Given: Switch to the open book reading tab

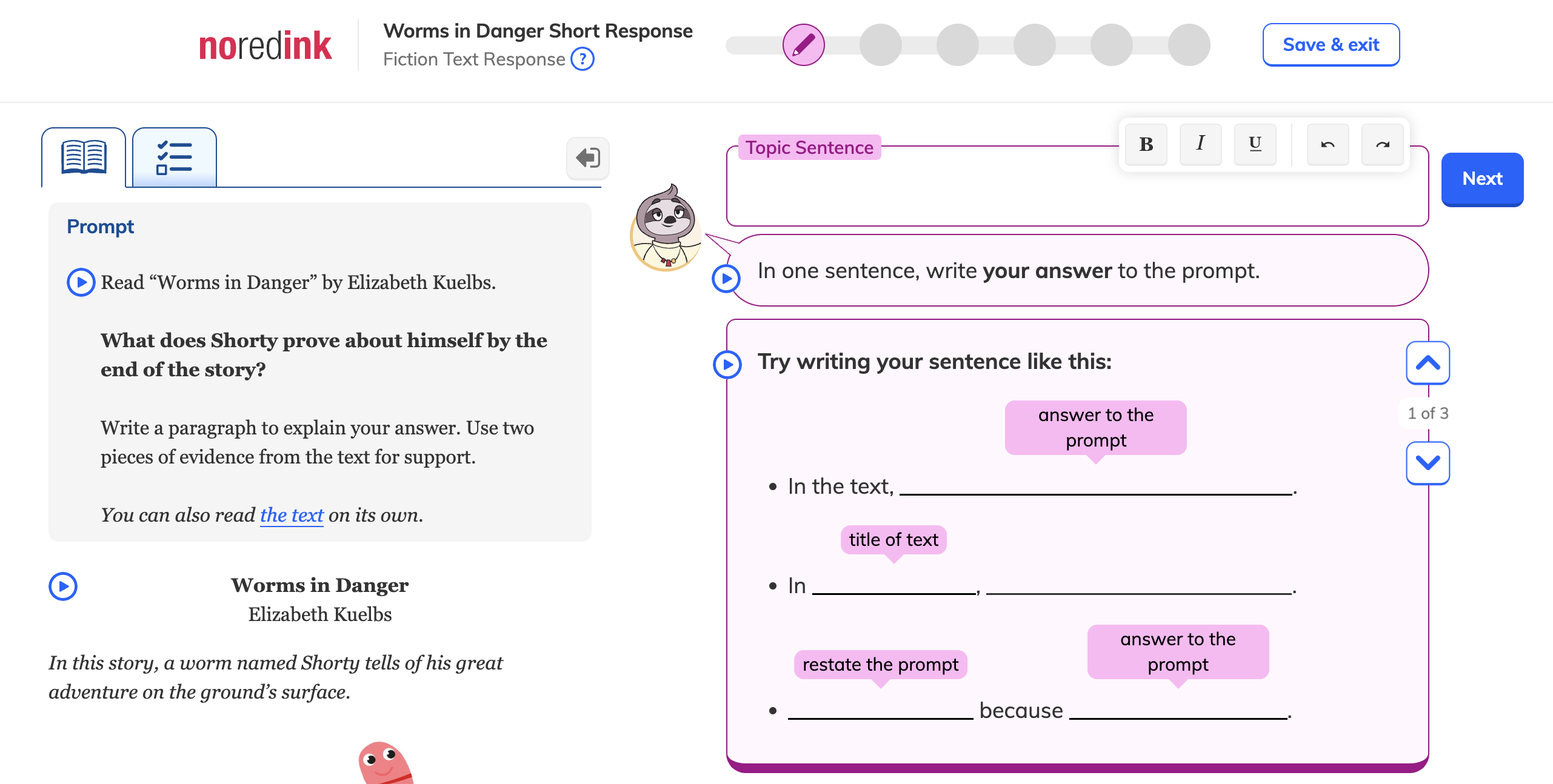Looking at the screenshot, I should click(84, 158).
